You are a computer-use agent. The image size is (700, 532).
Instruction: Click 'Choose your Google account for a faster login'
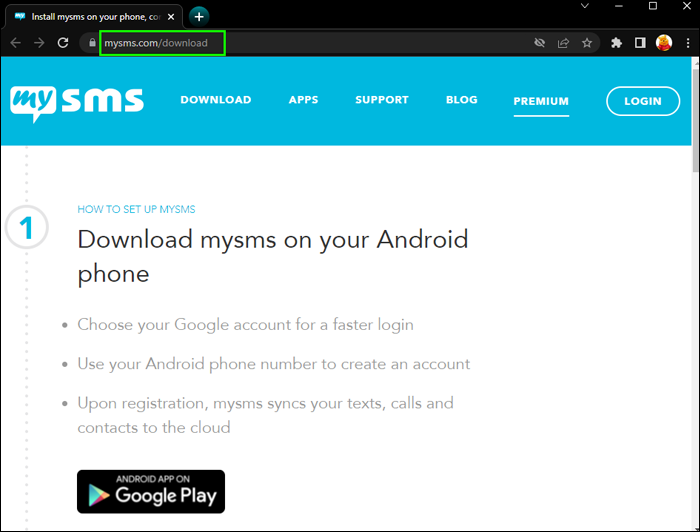click(246, 324)
